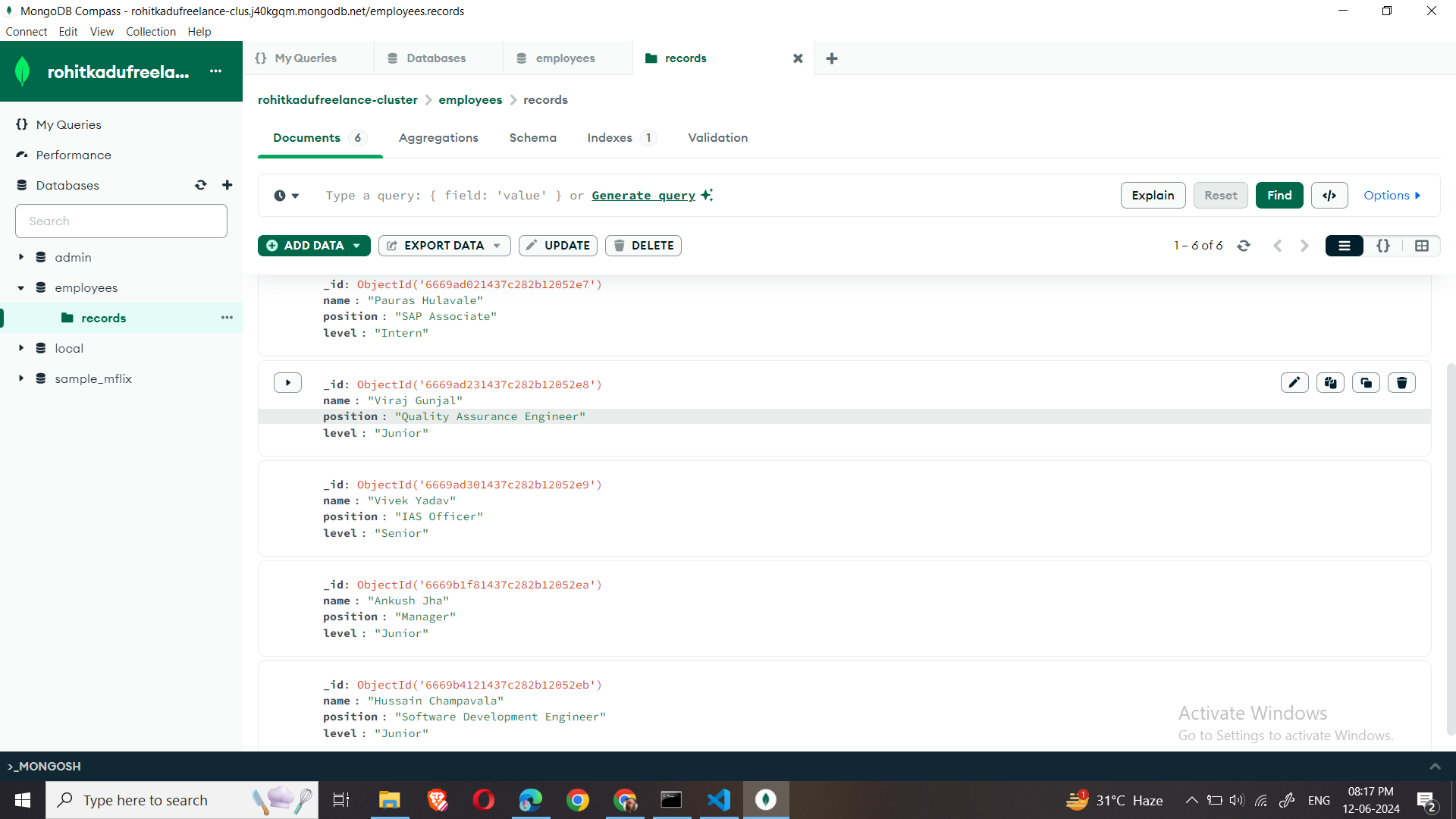Refresh the Databases list in sidebar
1456x819 pixels.
click(x=200, y=185)
